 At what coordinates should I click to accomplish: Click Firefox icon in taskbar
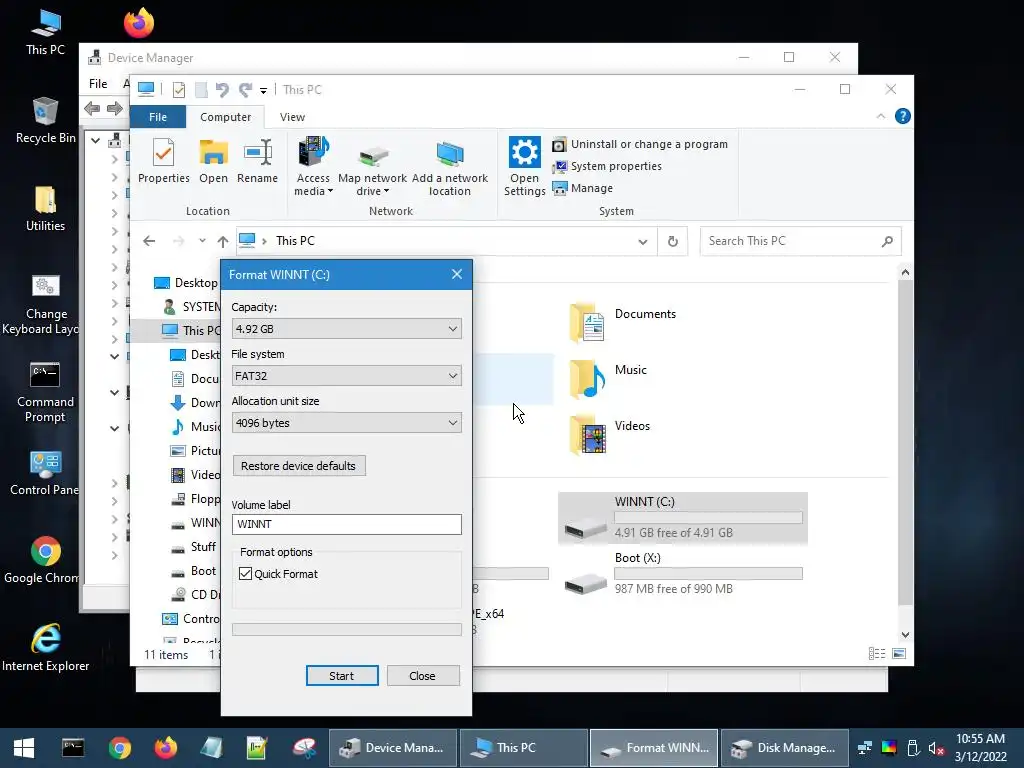tap(165, 748)
